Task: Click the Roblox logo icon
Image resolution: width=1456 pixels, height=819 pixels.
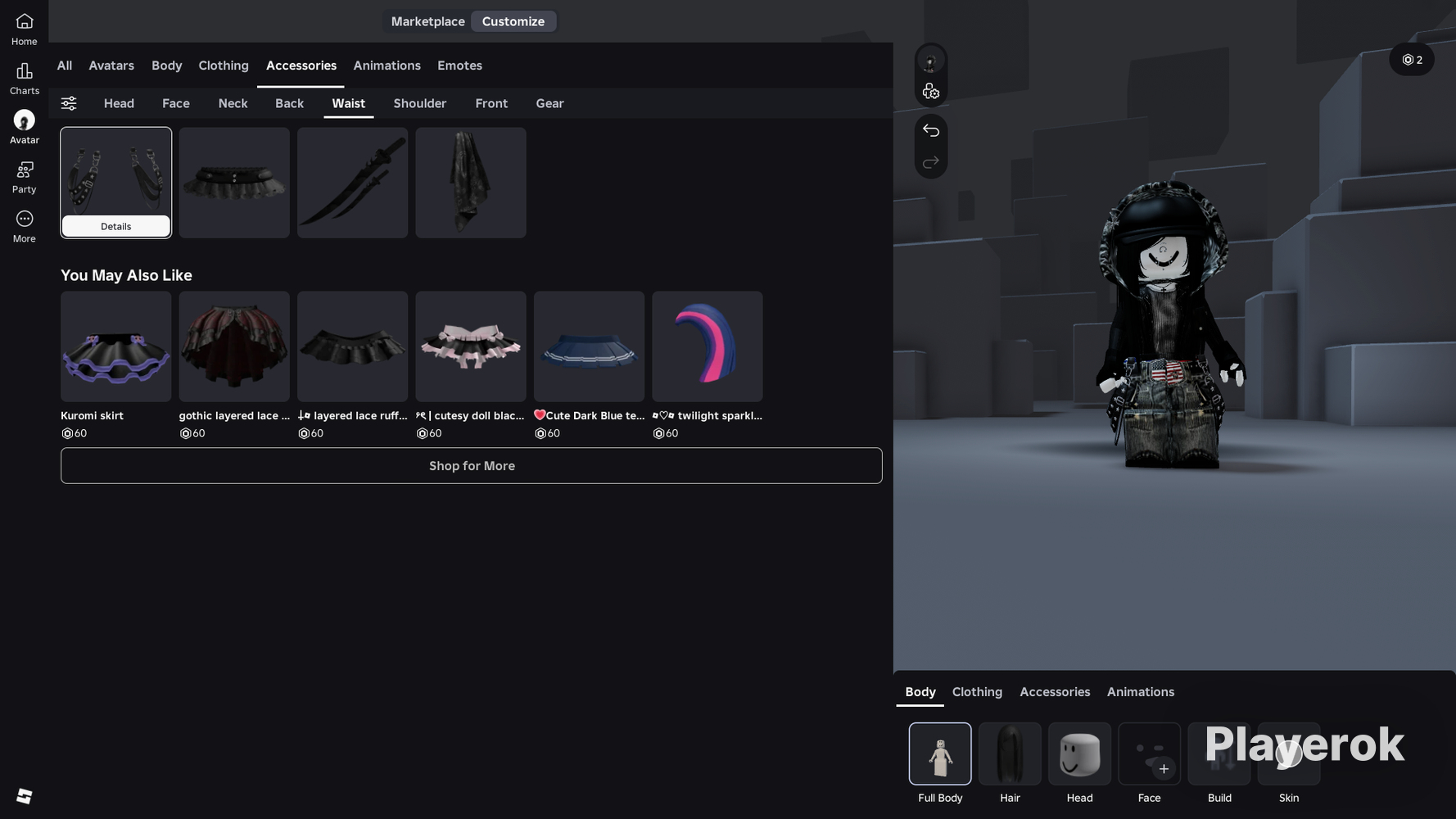Action: 24,796
